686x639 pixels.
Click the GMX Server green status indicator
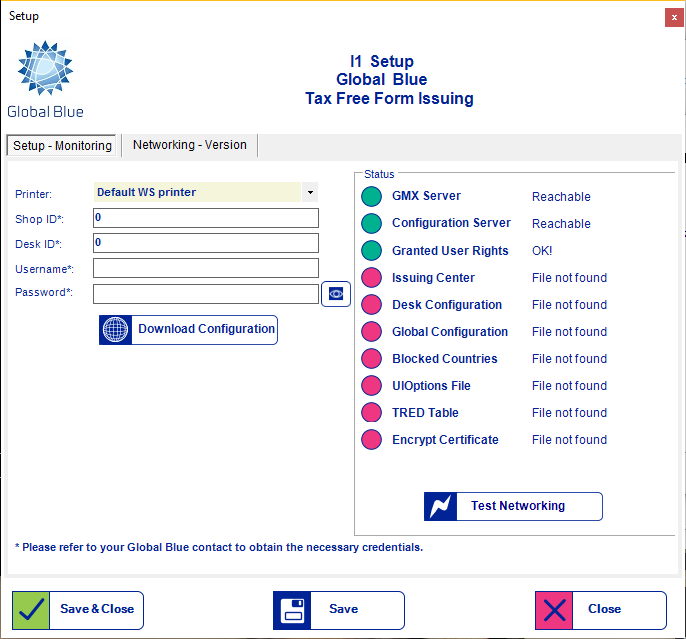tap(372, 197)
